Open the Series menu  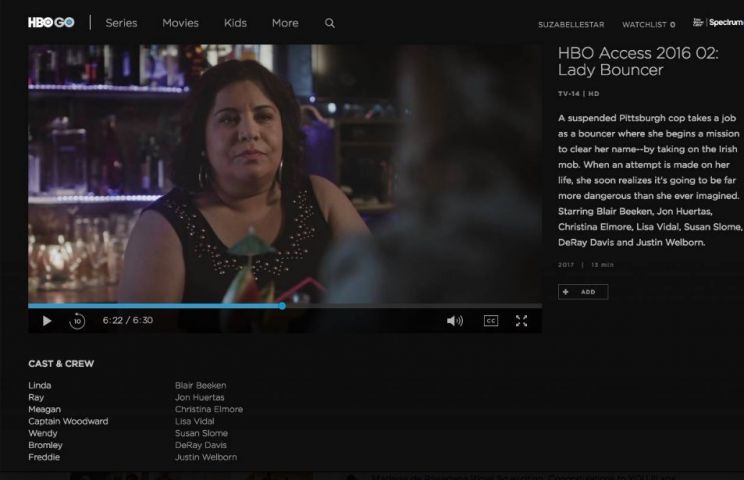121,23
